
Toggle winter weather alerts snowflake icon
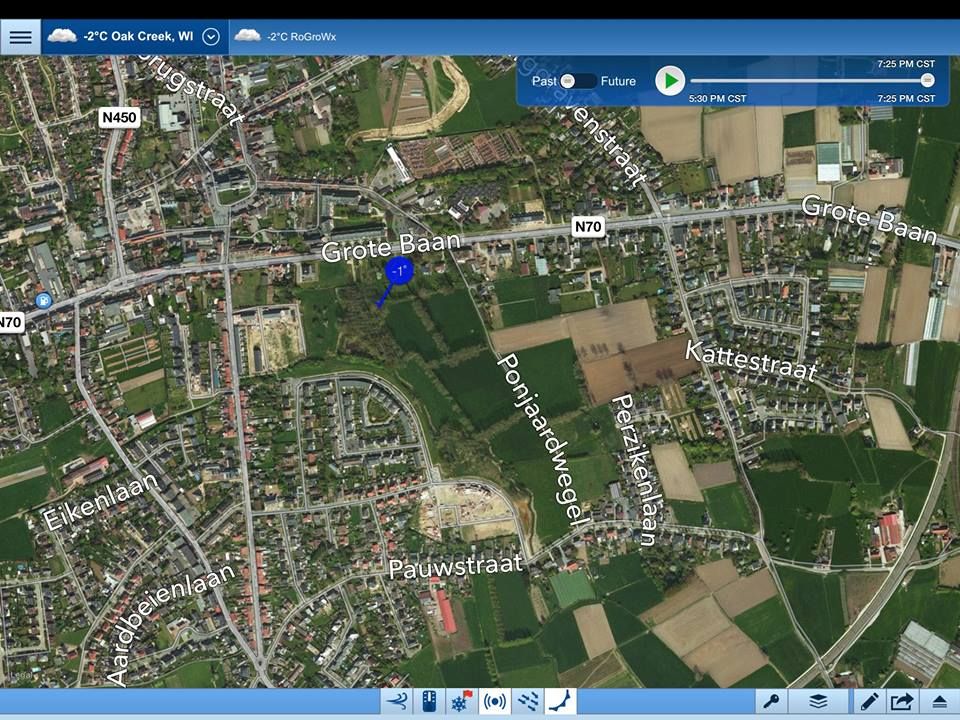(x=462, y=702)
